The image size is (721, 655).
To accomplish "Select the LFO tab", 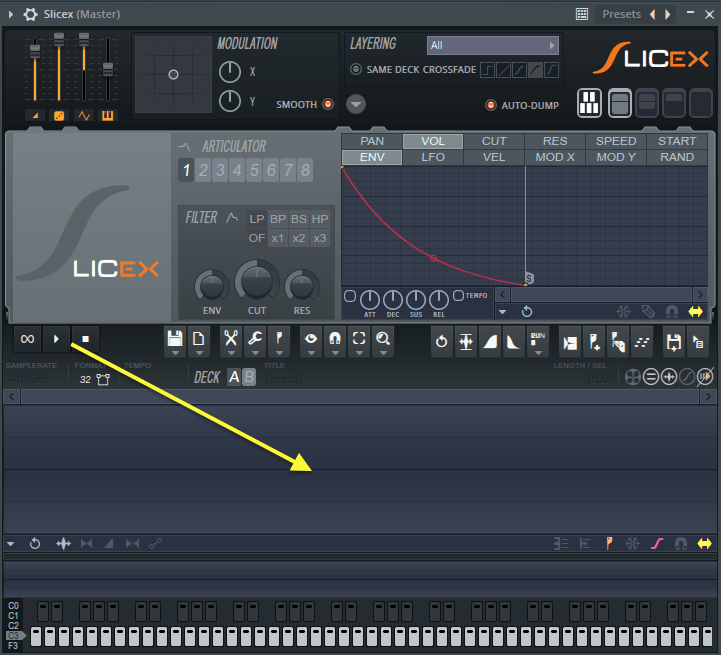I will coord(433,157).
